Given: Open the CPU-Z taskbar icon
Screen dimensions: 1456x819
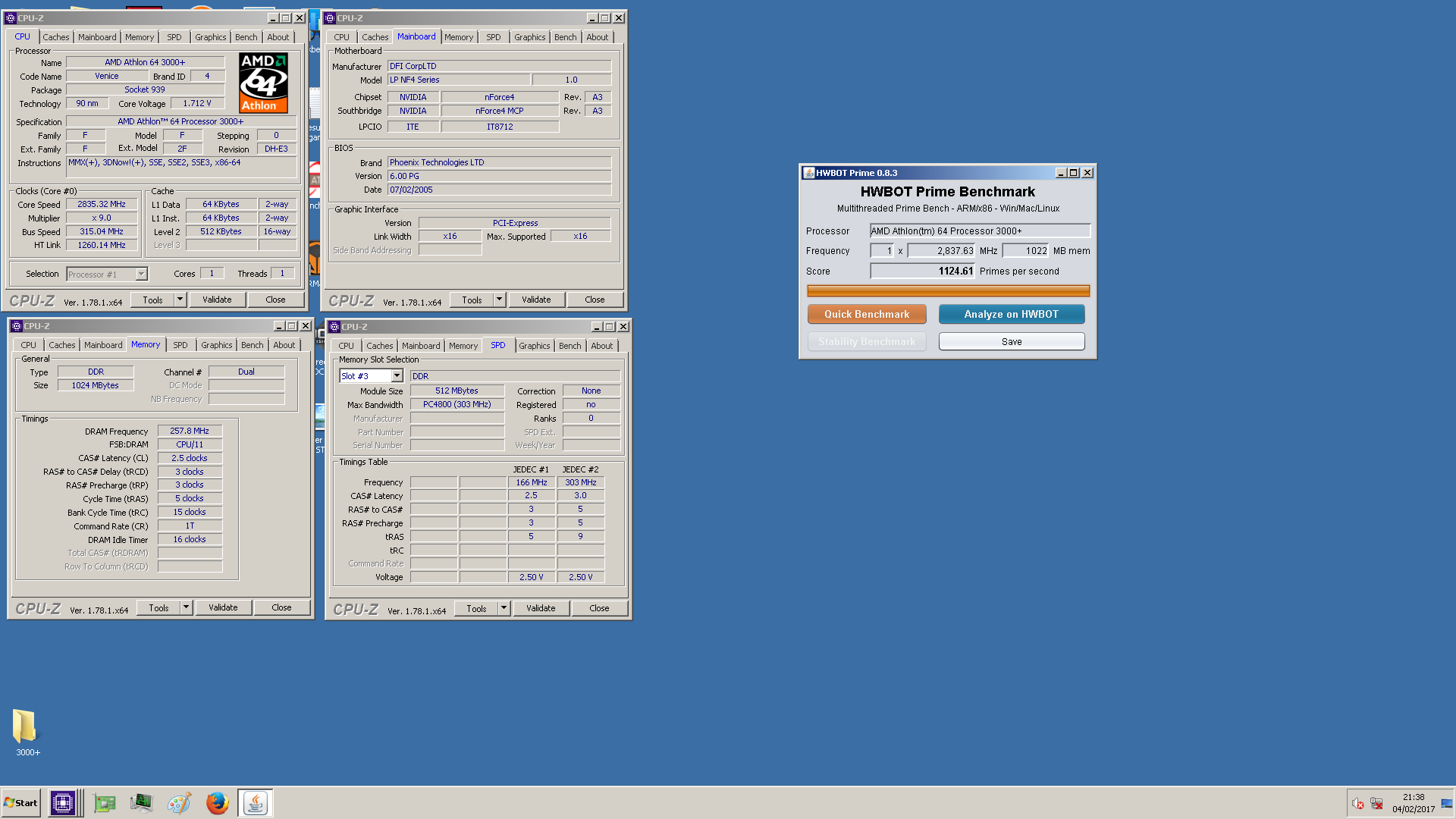Looking at the screenshot, I should (63, 802).
